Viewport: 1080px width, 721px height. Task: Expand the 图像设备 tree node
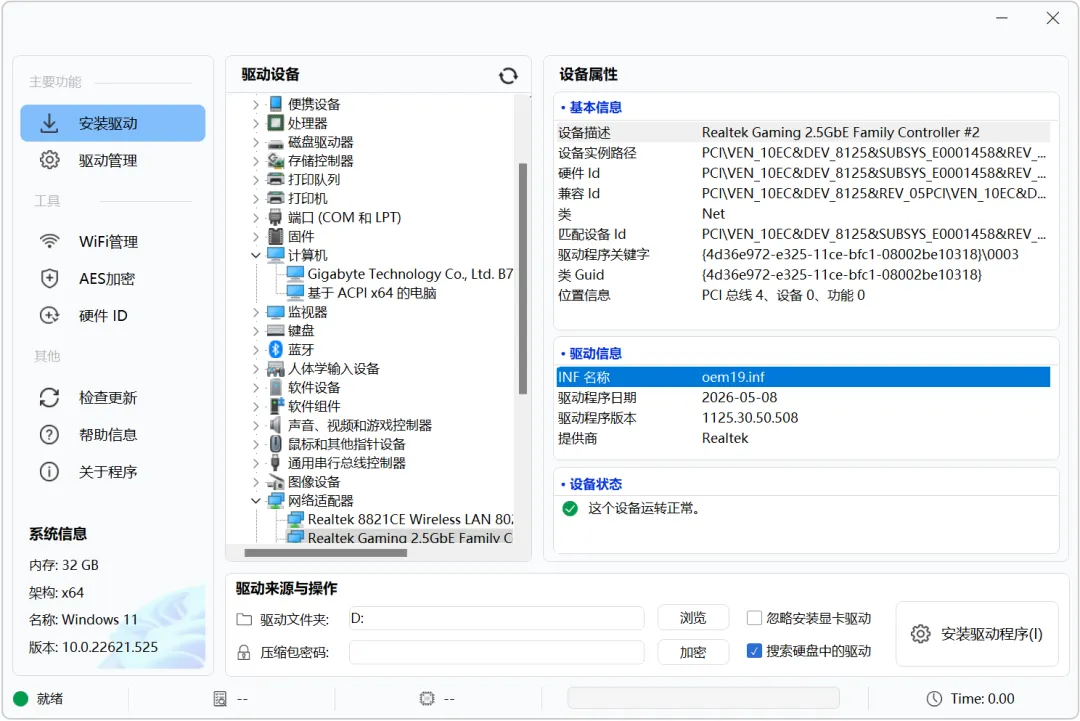coord(256,482)
